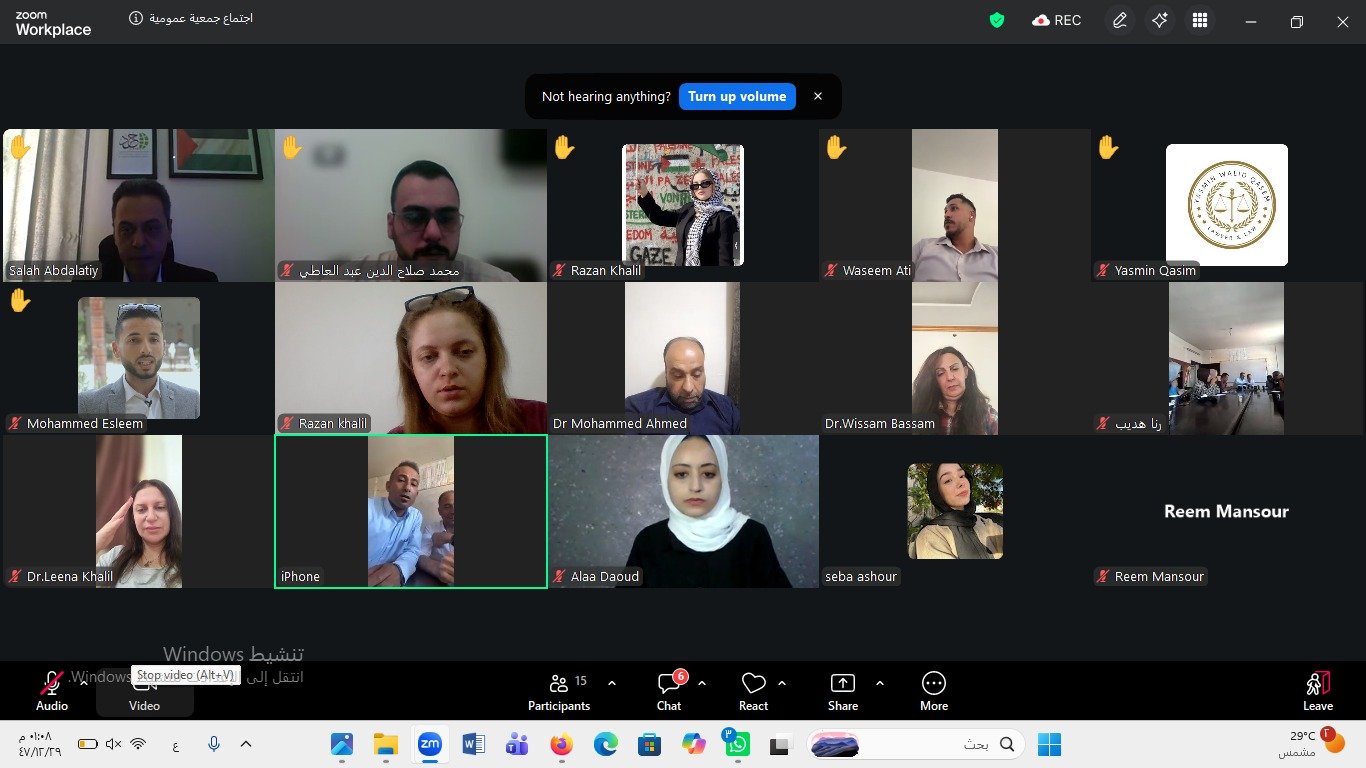Click the muted mic icon beside Alaa Daoud

560,576
